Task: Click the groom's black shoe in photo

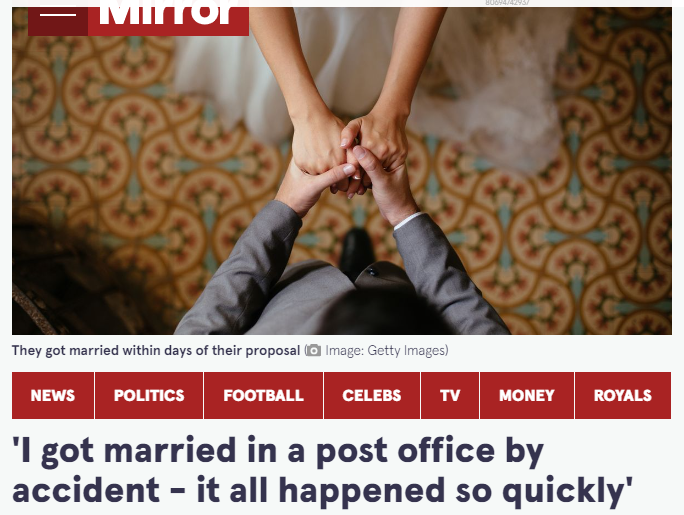Action: click(357, 252)
